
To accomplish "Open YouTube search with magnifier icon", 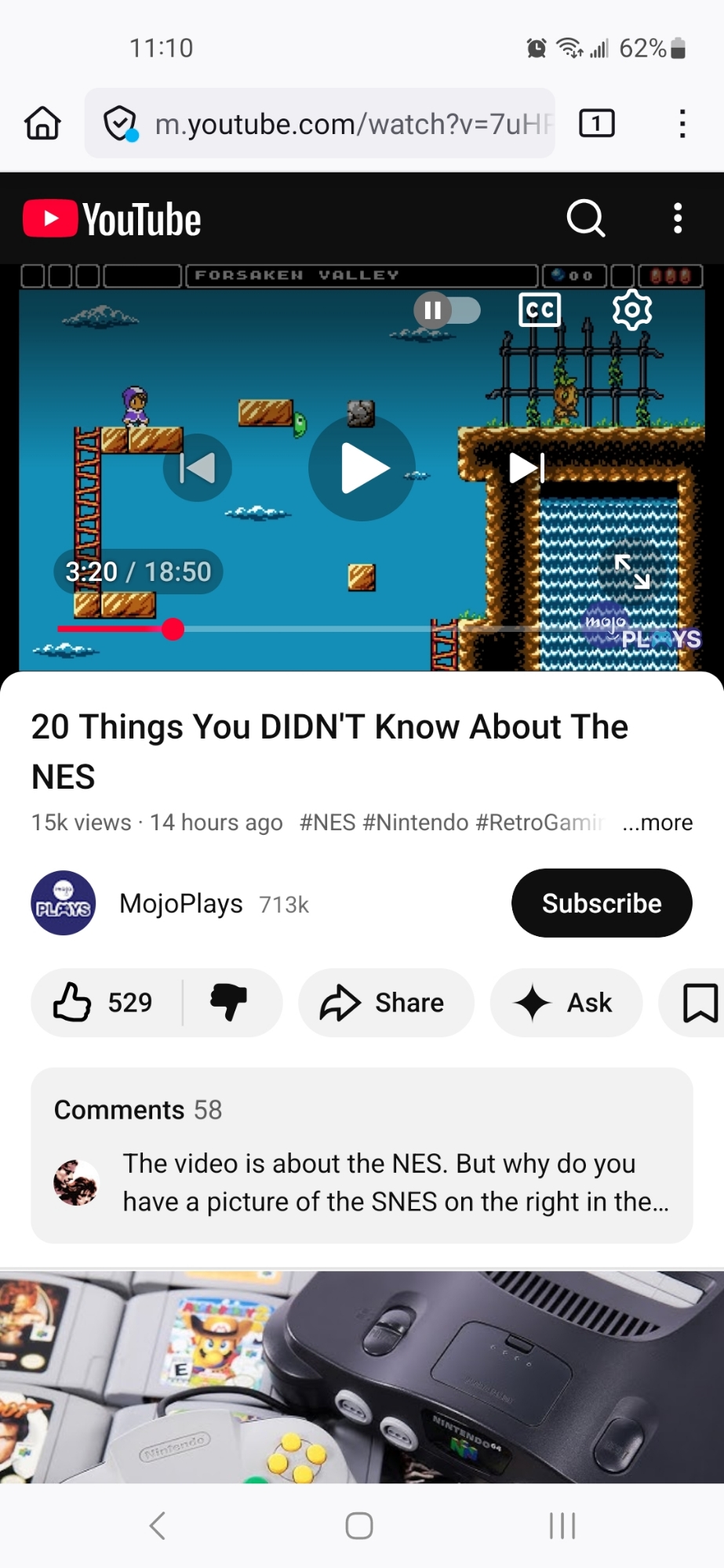I will point(586,218).
